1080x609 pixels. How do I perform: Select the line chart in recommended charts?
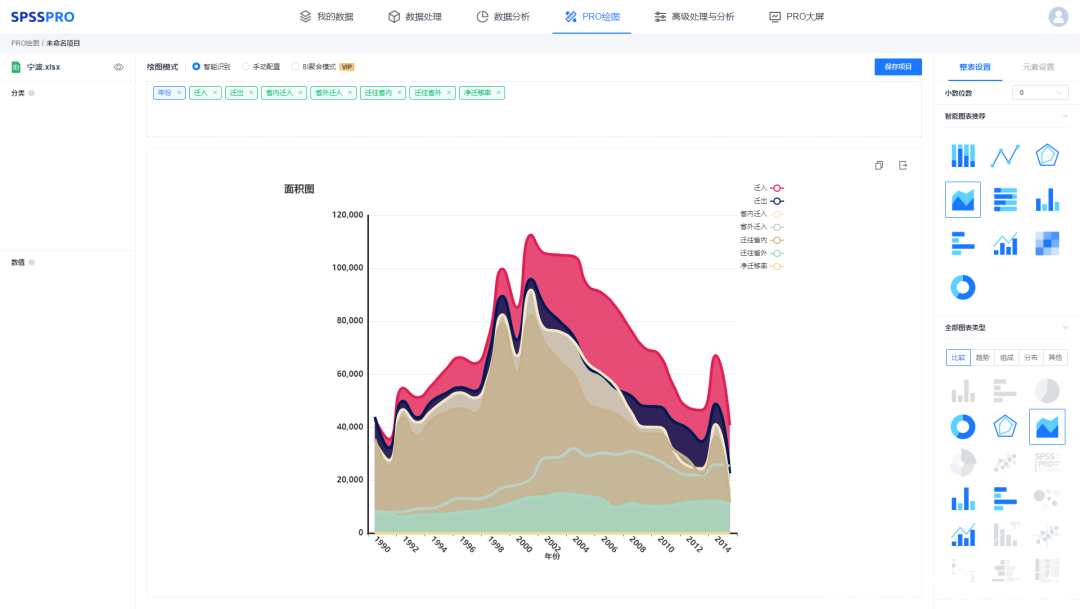(1005, 156)
